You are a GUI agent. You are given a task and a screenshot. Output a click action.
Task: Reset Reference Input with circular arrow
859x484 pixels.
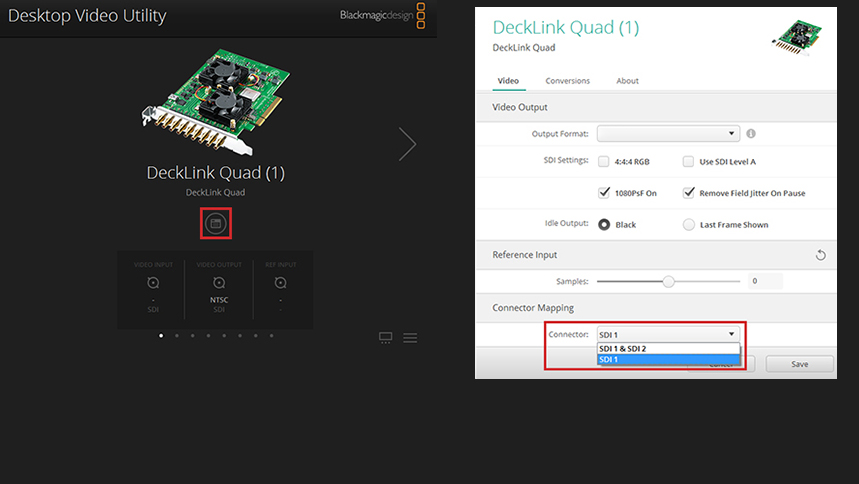(821, 255)
